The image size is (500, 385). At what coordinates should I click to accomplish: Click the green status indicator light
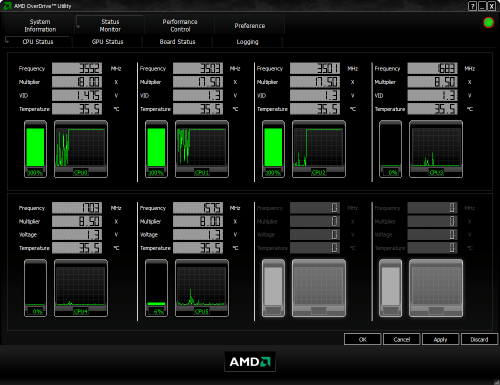pyautogui.click(x=488, y=23)
